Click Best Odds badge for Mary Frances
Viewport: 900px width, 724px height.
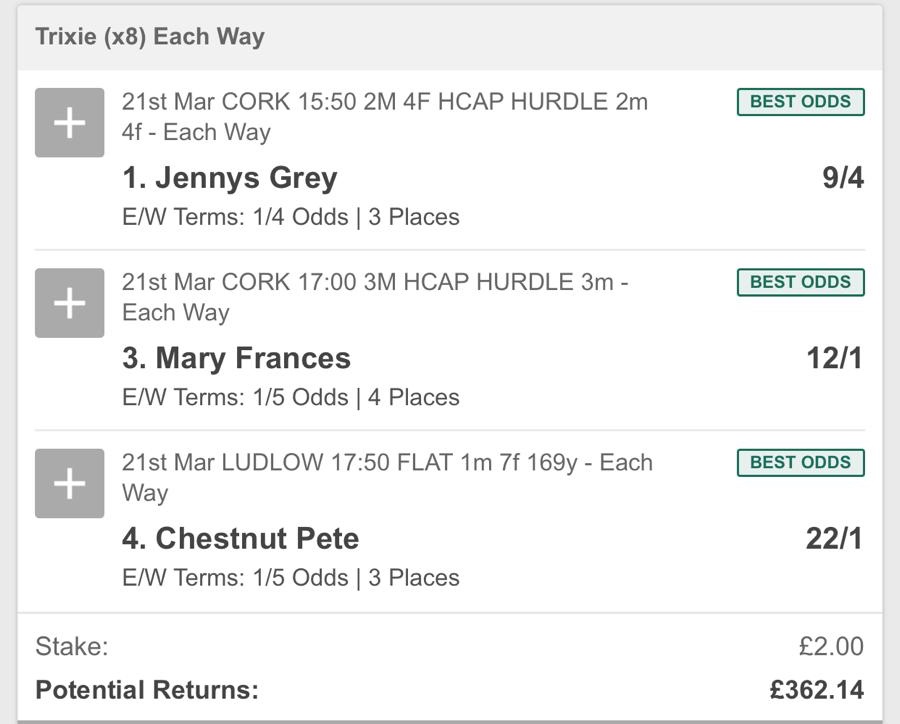(800, 282)
